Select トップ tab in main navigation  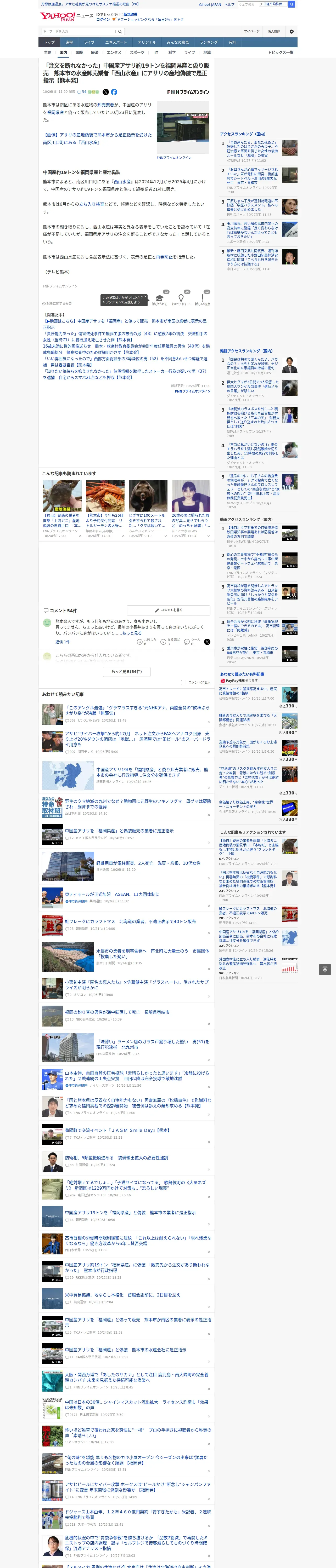49,42
